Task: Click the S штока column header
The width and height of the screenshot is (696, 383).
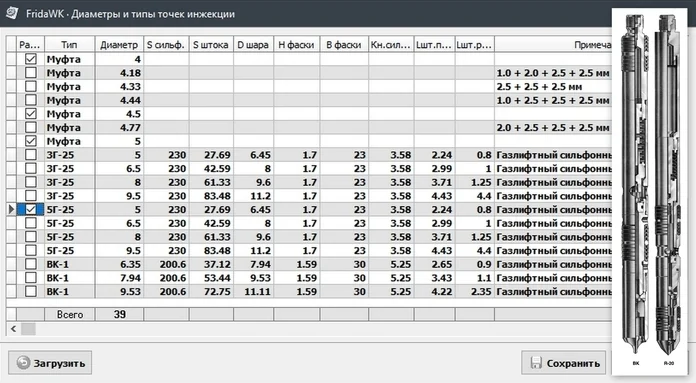Action: click(x=211, y=44)
